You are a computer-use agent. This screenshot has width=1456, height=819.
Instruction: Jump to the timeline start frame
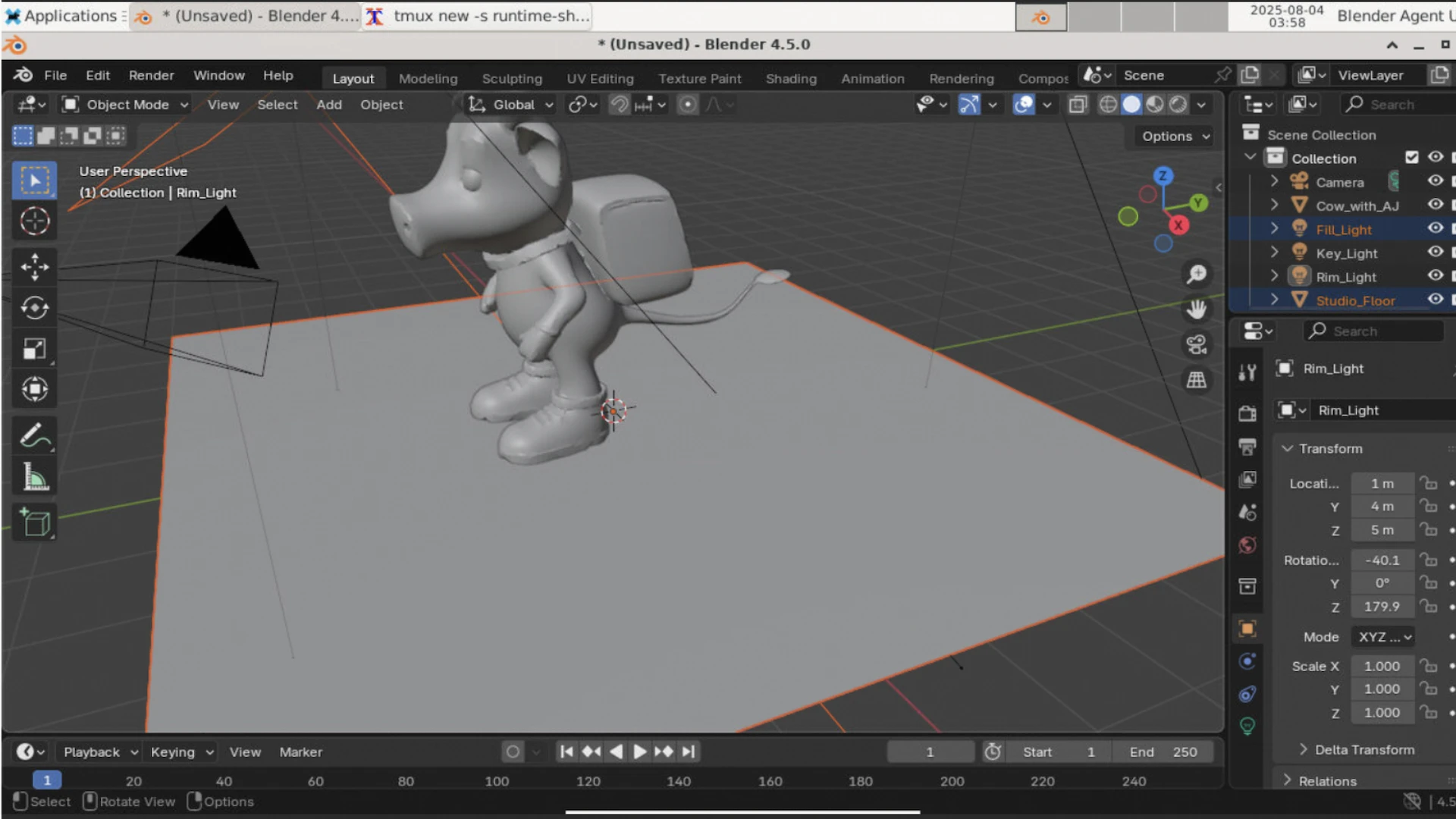(566, 752)
